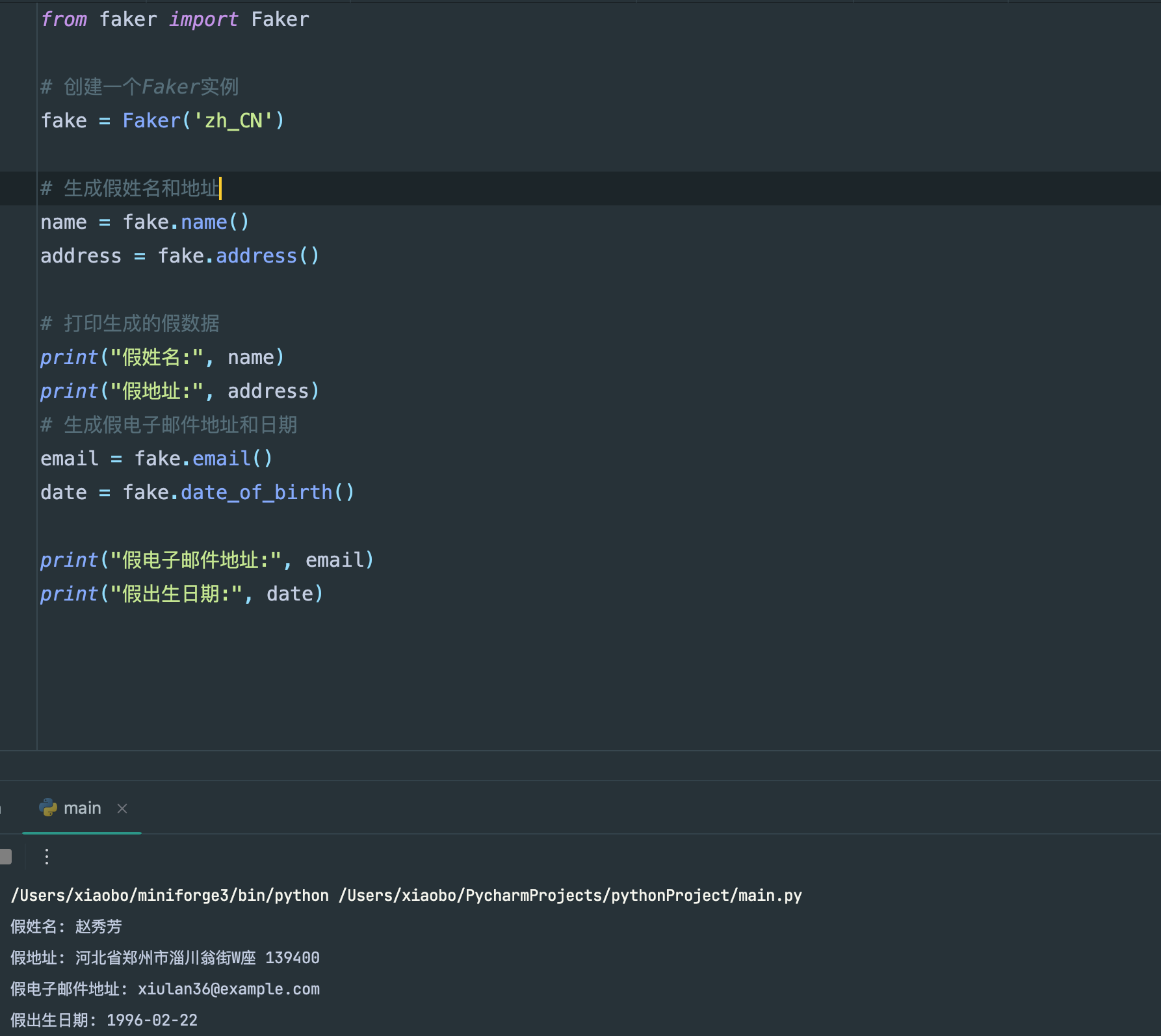Image resolution: width=1161 pixels, height=1036 pixels.
Task: Open the three-dot more options menu
Action: [x=47, y=857]
